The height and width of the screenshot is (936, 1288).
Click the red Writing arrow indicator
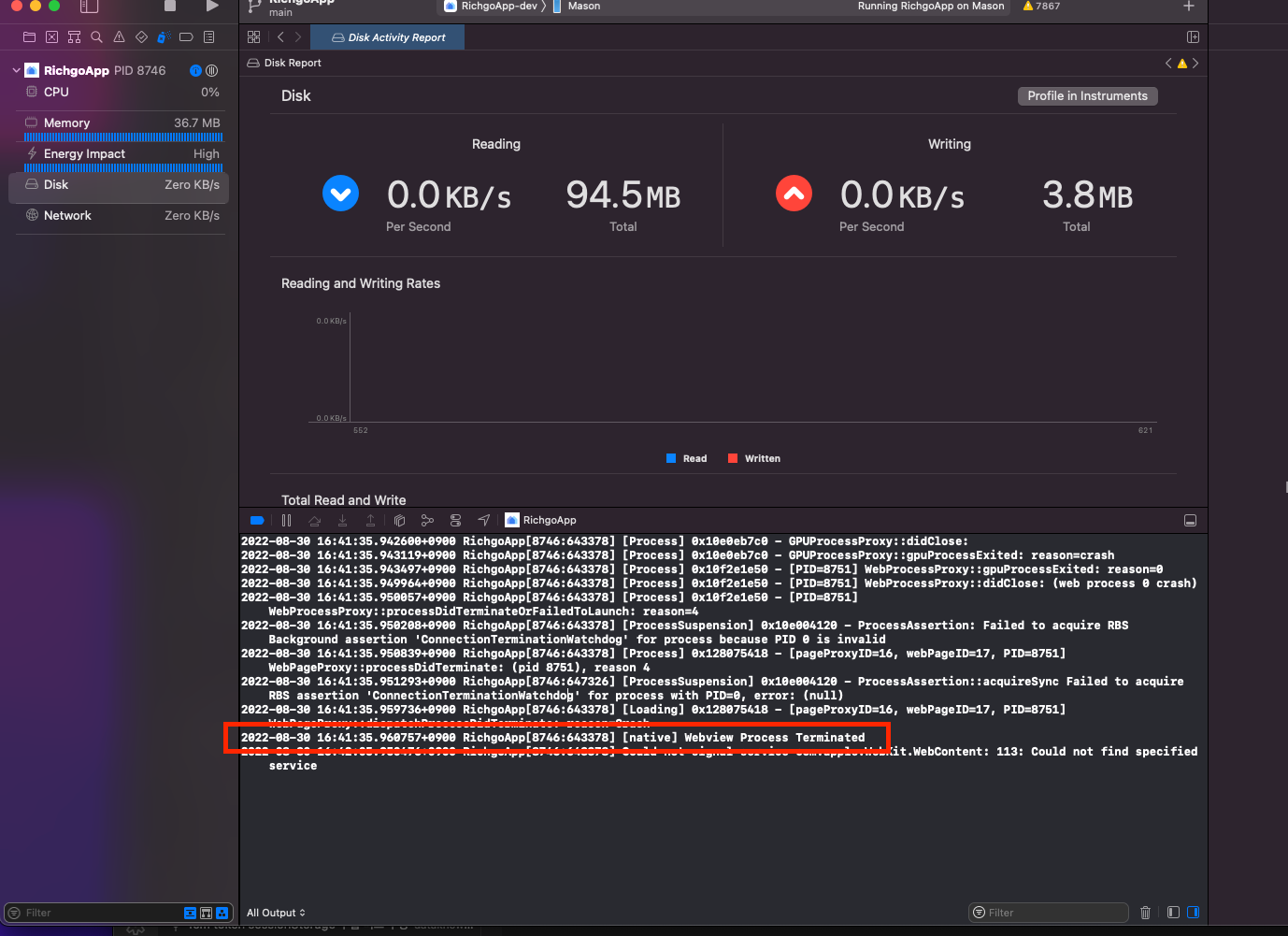(794, 194)
